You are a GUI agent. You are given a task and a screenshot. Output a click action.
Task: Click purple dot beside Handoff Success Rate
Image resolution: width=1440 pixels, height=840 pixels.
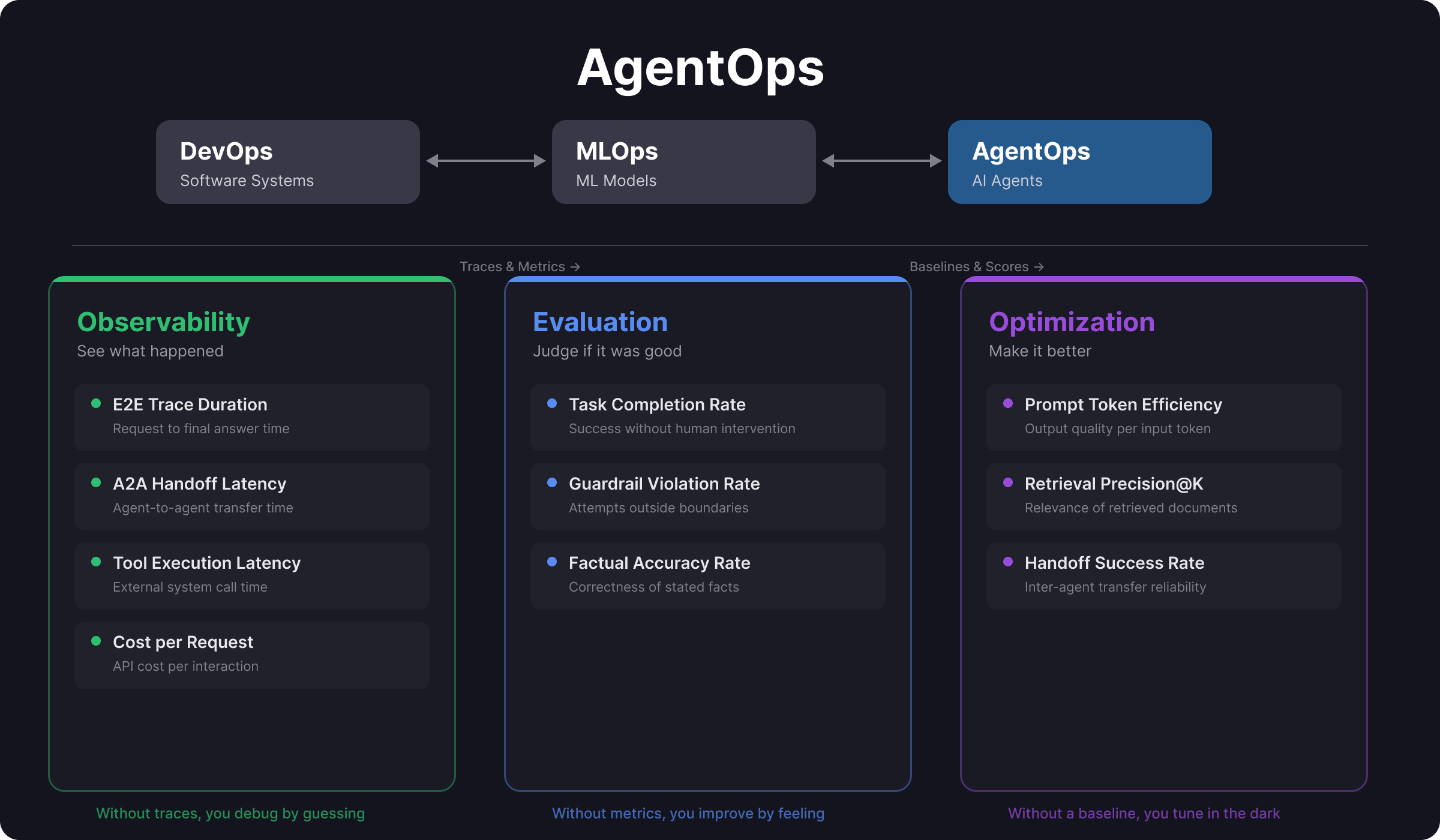1008,562
